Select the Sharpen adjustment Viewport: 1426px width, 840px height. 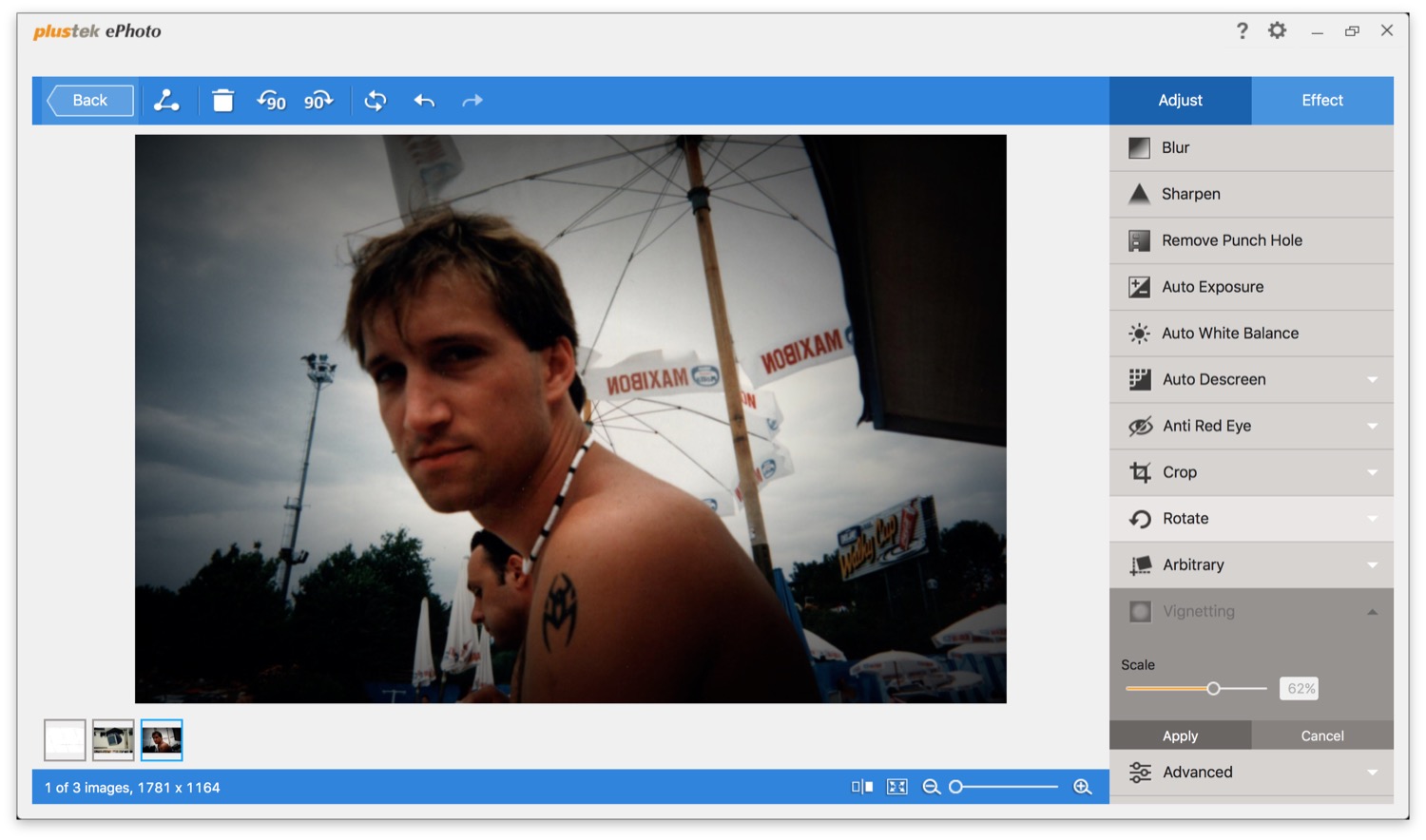(1251, 194)
